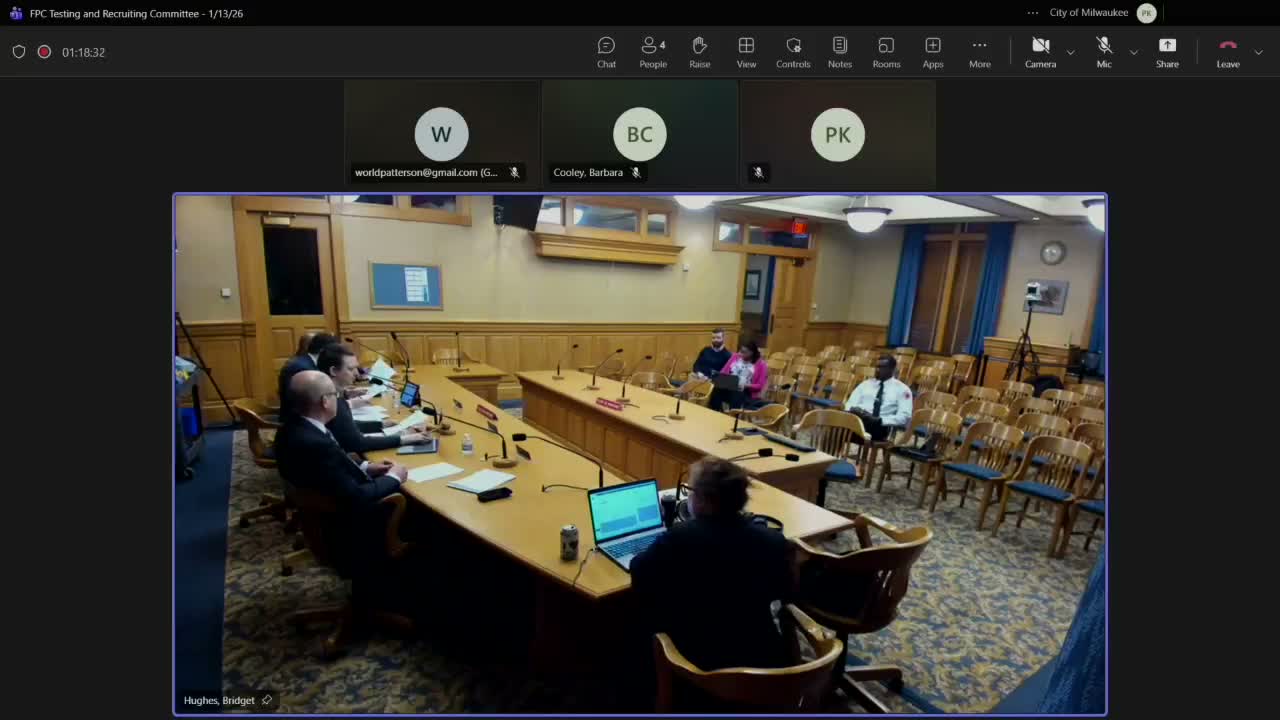This screenshot has height=720, width=1280.
Task: Click the PK profile avatar
Action: [x=1146, y=13]
